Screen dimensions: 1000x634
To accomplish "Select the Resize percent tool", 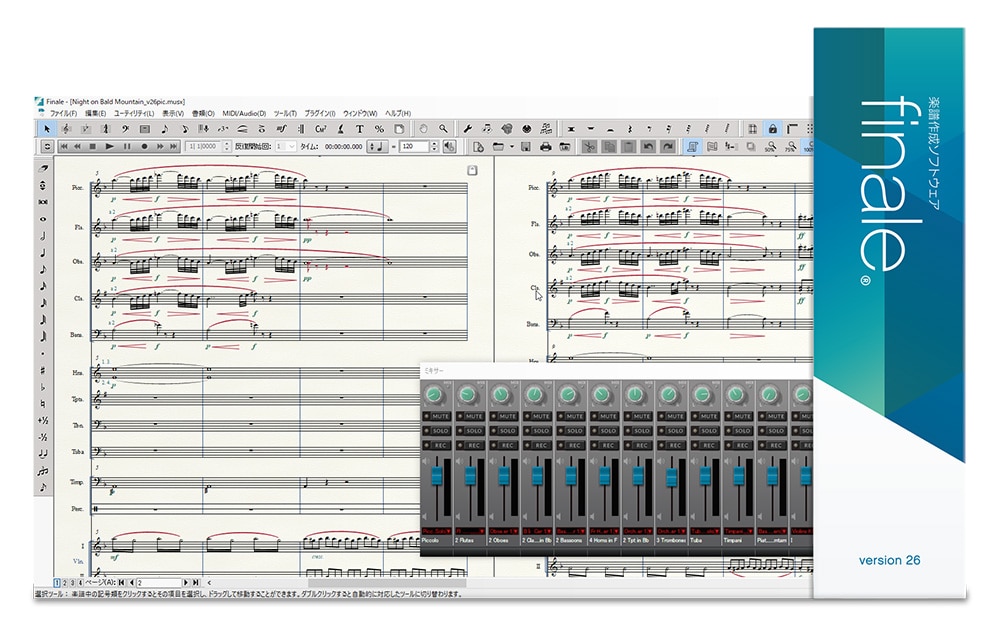I will 379,129.
